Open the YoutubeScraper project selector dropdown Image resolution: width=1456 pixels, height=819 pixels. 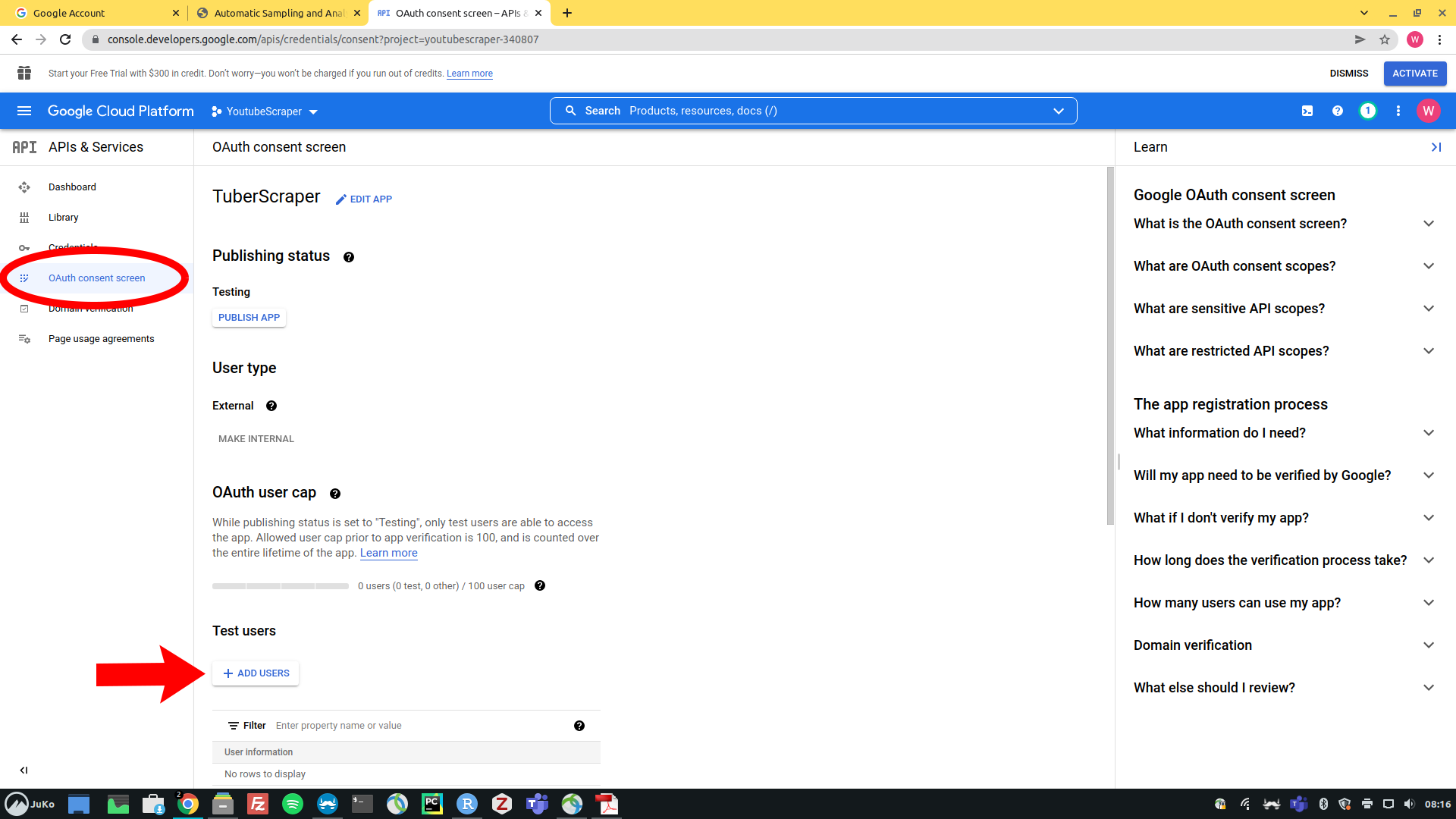click(265, 111)
